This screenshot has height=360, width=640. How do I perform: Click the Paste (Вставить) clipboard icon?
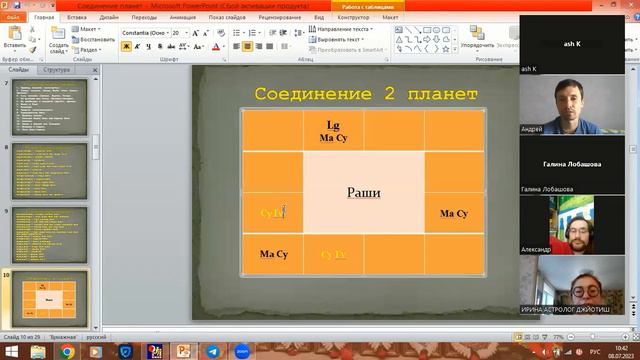[15, 34]
